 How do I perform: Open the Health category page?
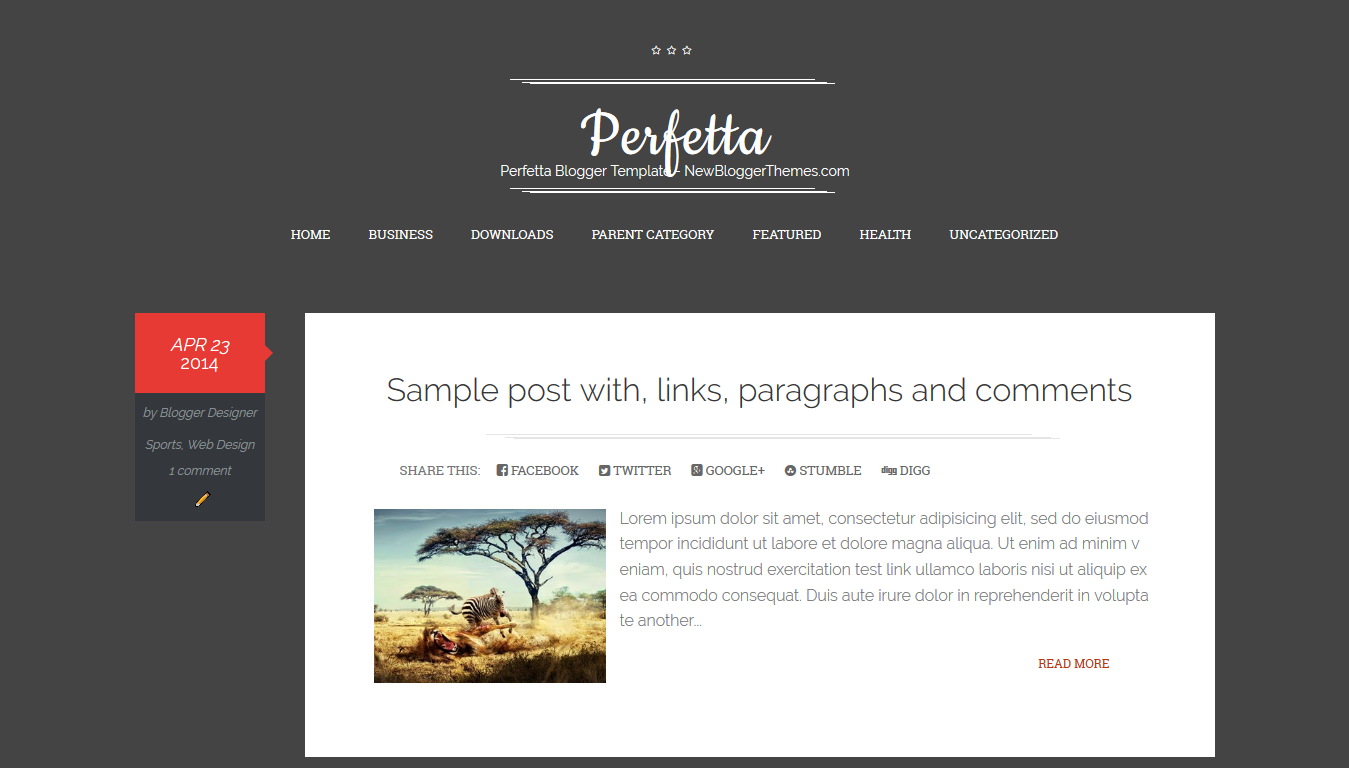[885, 235]
